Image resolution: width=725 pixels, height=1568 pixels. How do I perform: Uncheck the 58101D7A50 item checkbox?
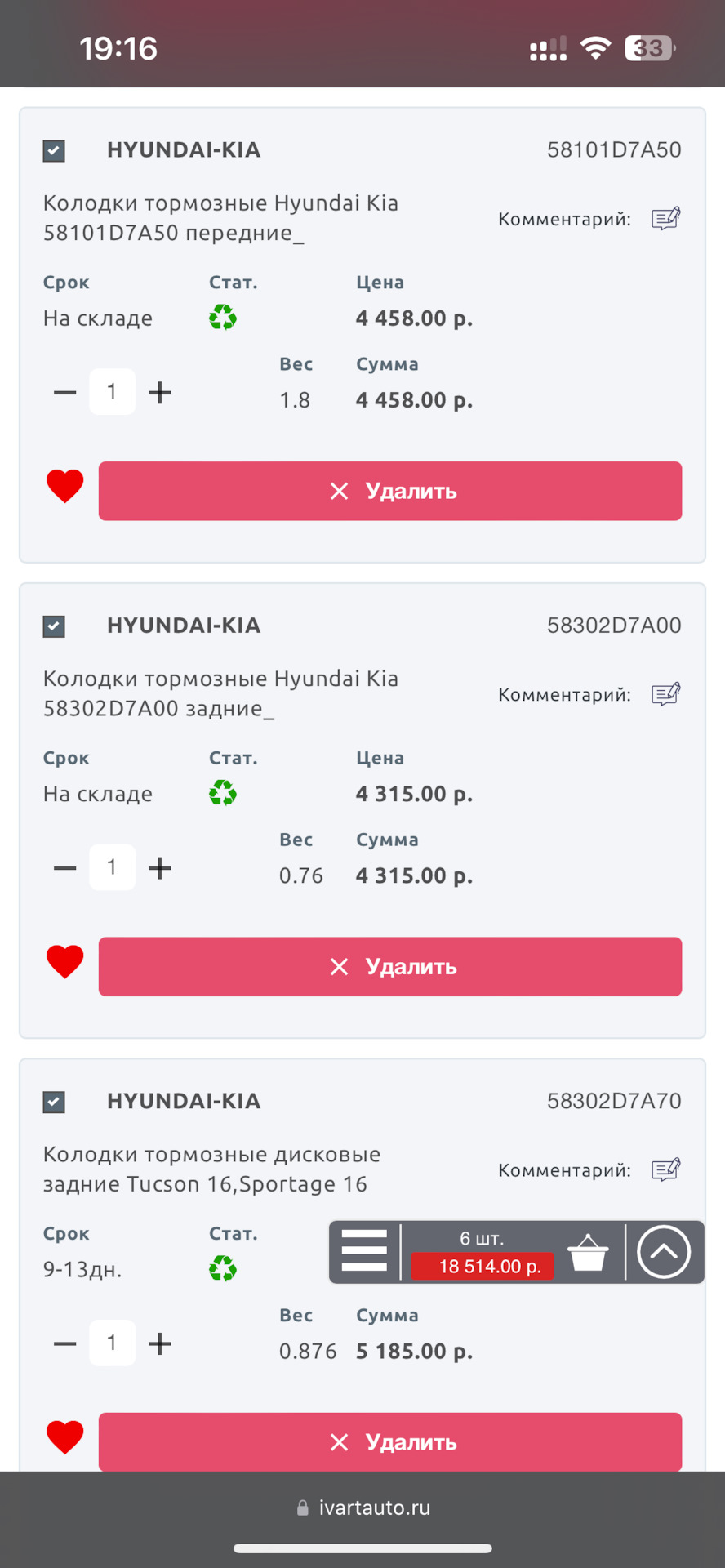coord(54,151)
